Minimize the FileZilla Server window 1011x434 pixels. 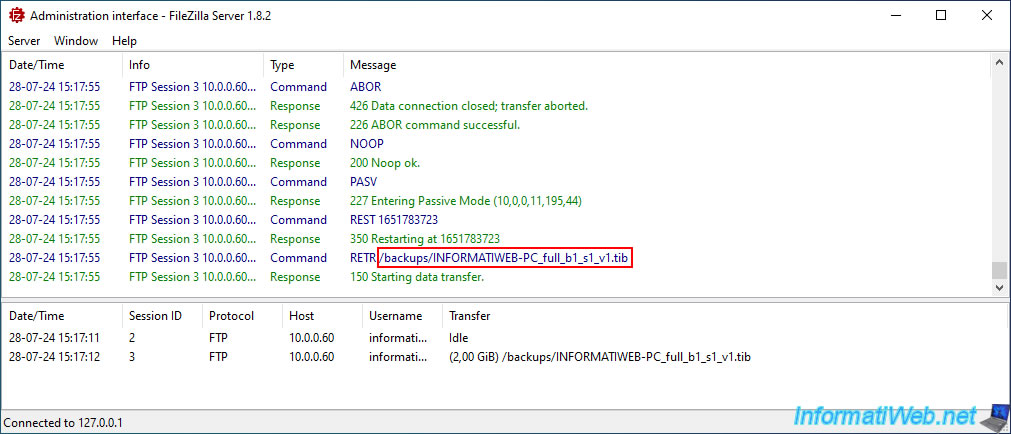896,15
